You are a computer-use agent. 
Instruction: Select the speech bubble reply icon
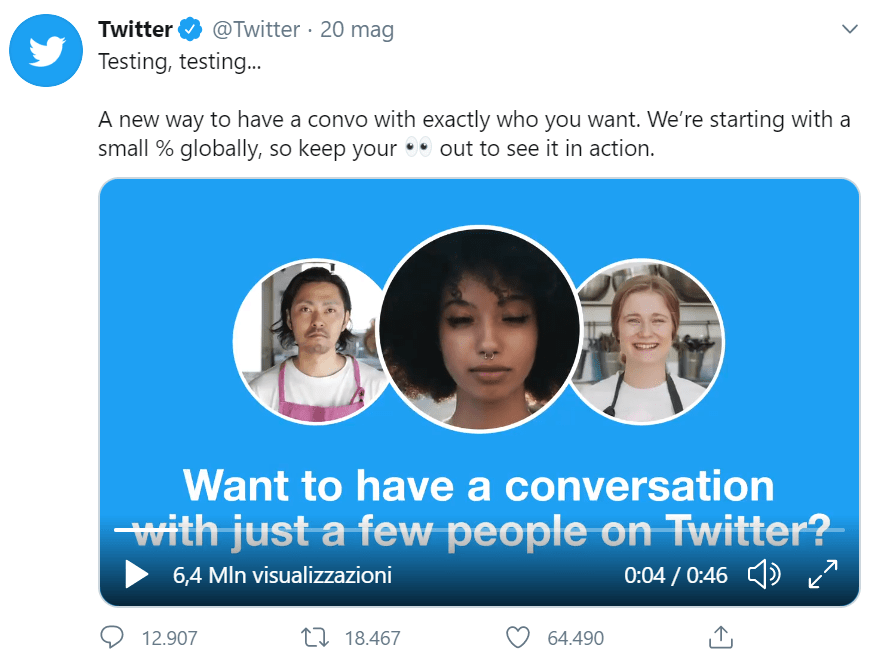click(x=111, y=637)
